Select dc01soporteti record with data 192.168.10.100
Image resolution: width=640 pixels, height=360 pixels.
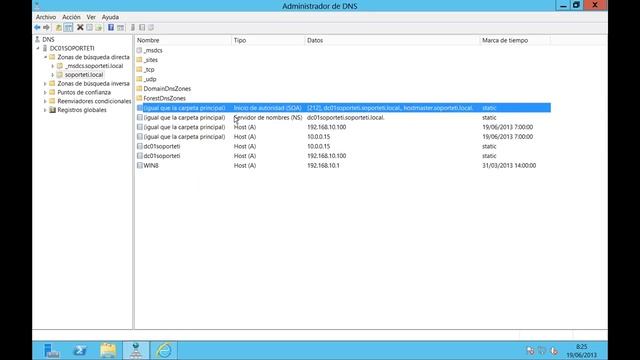pos(343,156)
